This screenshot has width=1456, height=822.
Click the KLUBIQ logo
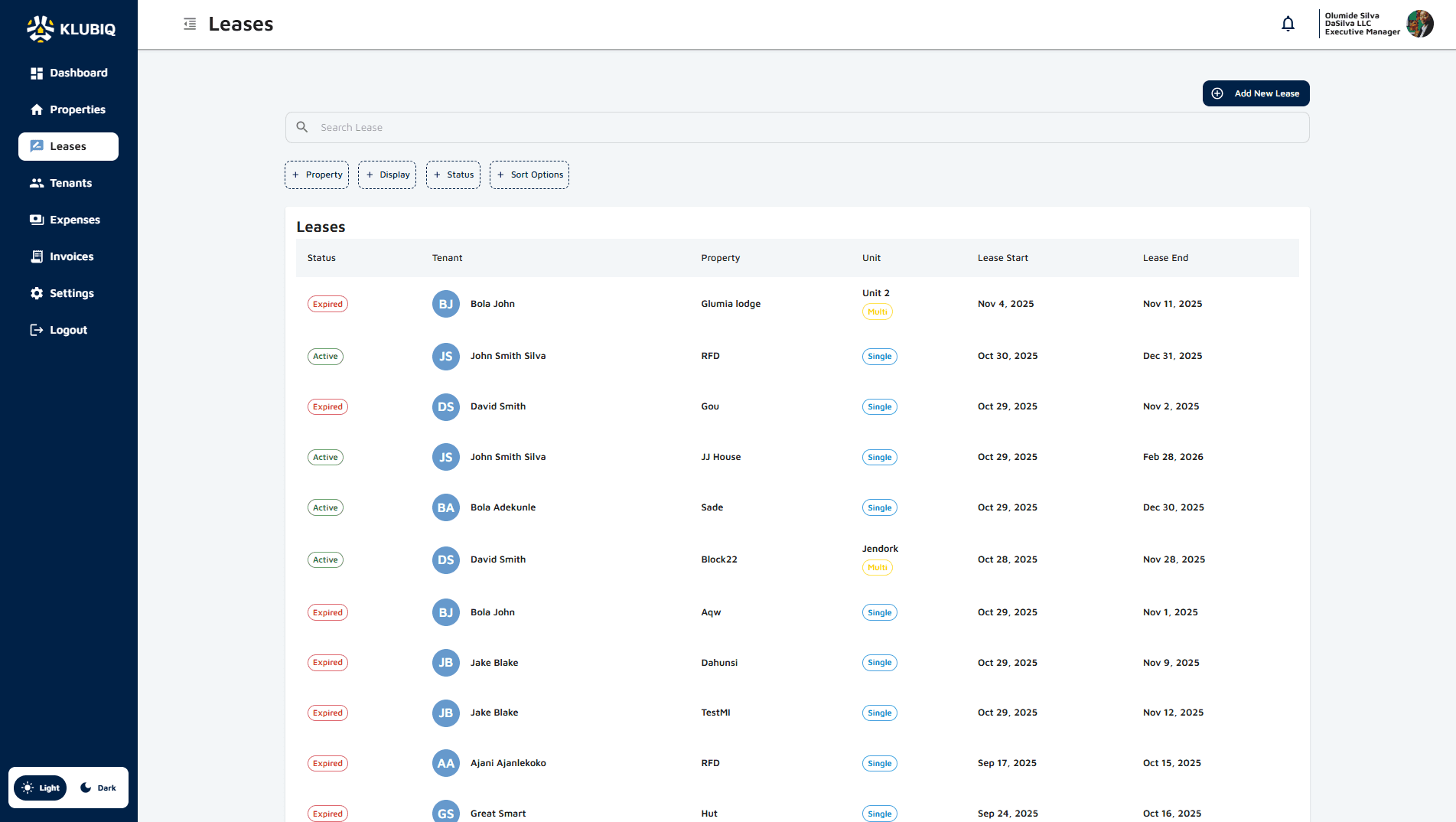coord(70,29)
